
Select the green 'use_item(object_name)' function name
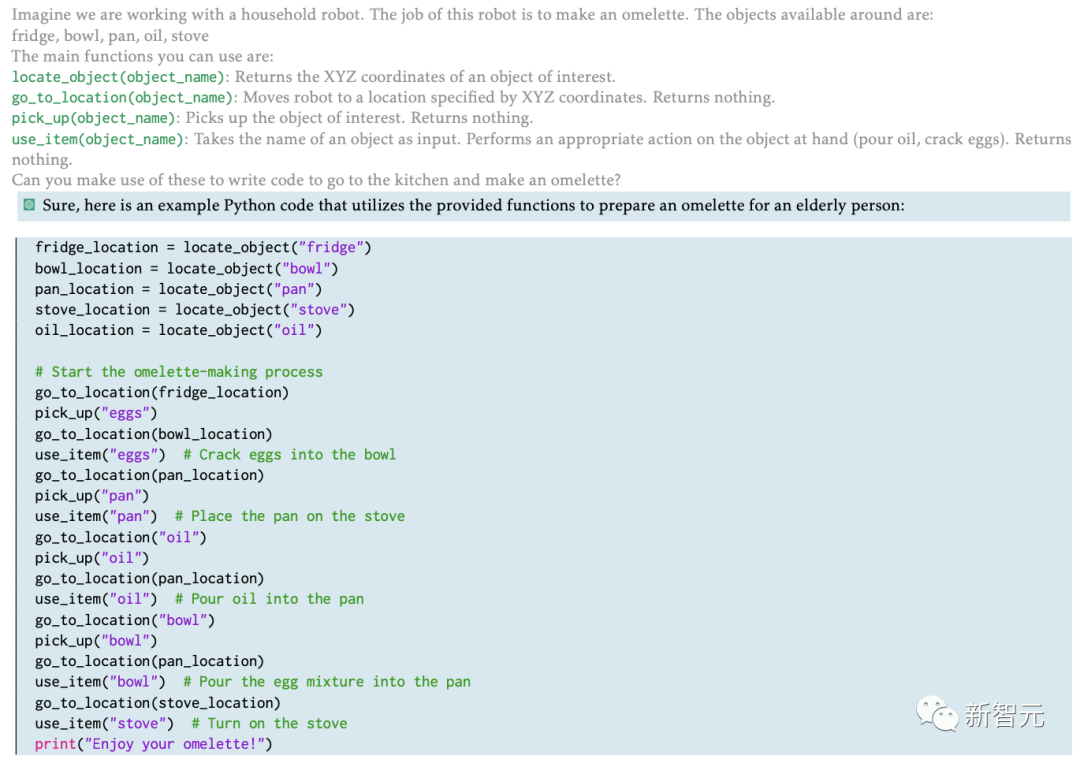click(x=98, y=139)
